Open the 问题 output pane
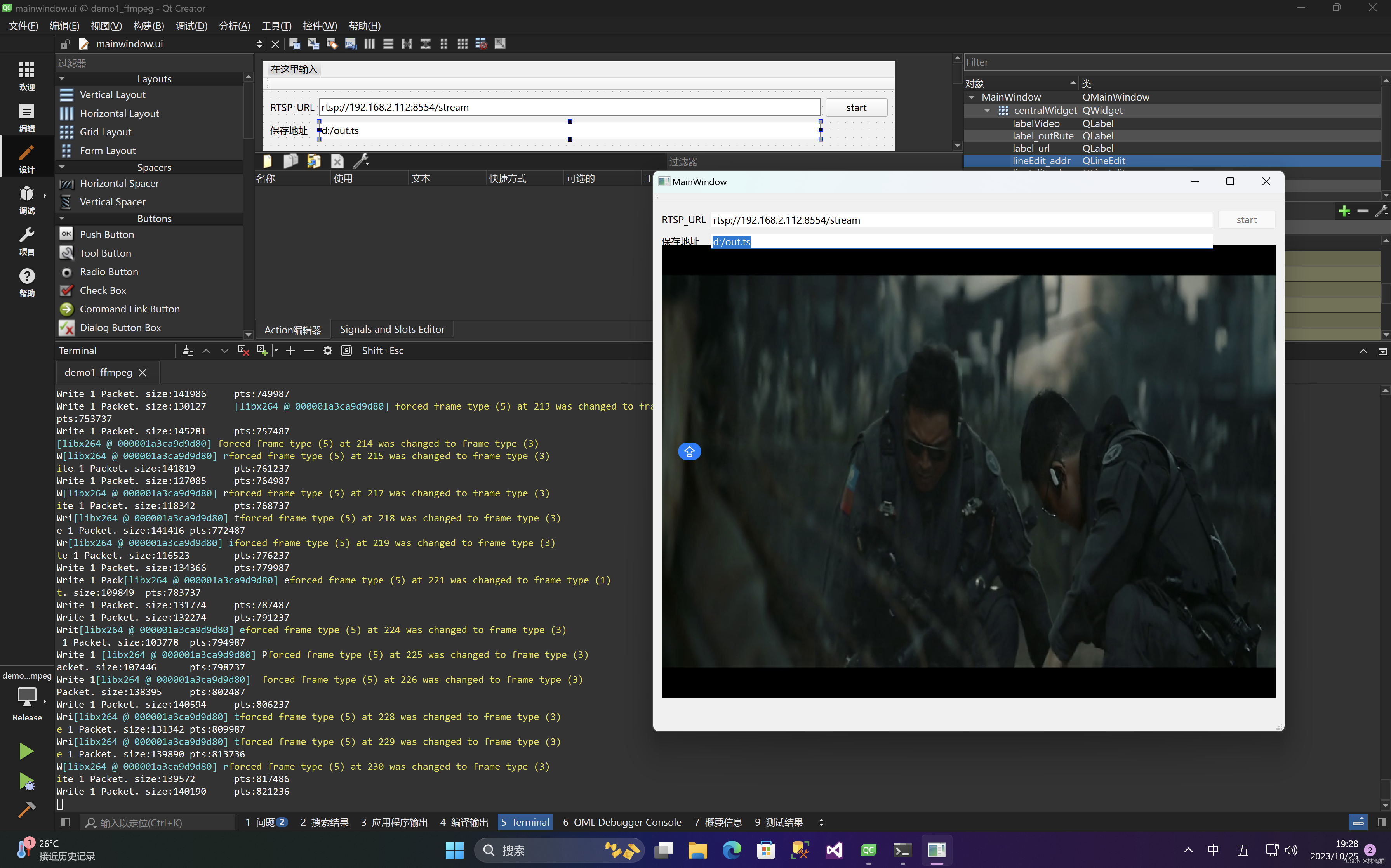The height and width of the screenshot is (868, 1391). coord(266,822)
